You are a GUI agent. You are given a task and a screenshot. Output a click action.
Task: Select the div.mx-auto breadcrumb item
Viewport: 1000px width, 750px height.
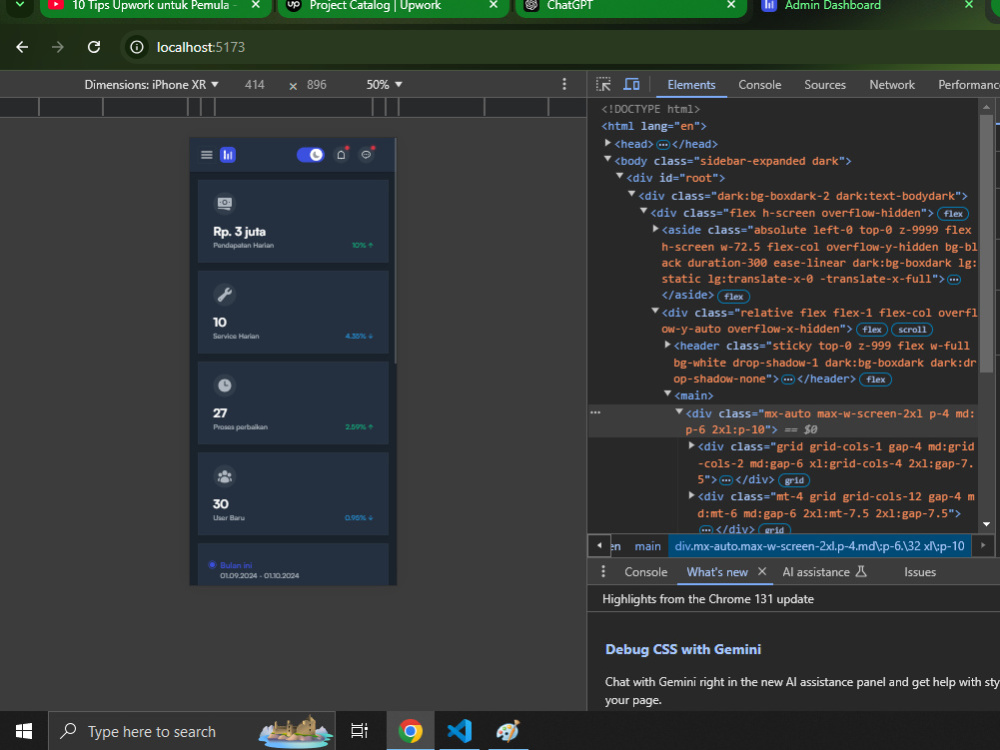(820, 546)
